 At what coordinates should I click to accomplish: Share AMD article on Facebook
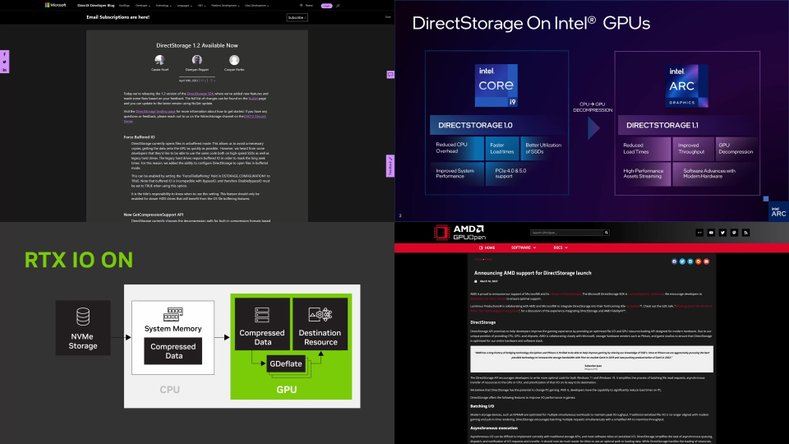674,261
